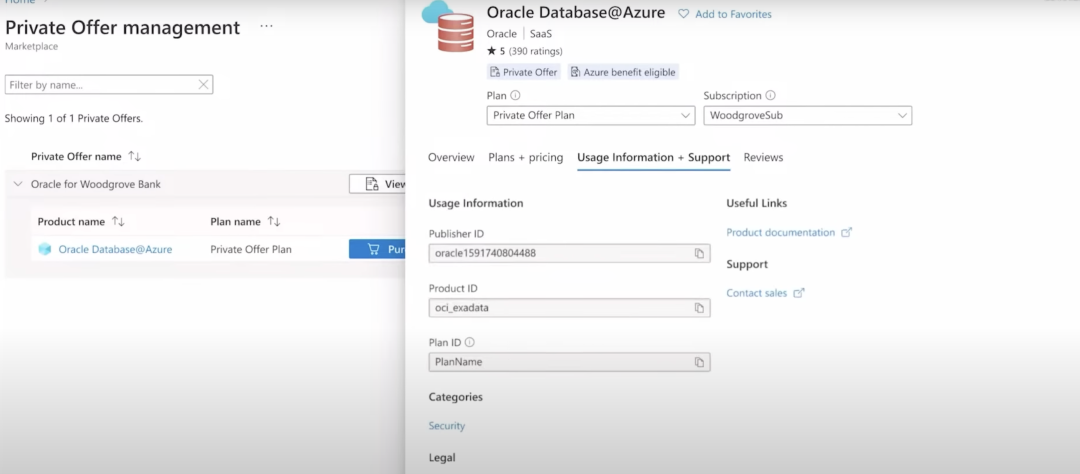The height and width of the screenshot is (474, 1080).
Task: Click the info icon next to Plan
Action: click(x=515, y=96)
